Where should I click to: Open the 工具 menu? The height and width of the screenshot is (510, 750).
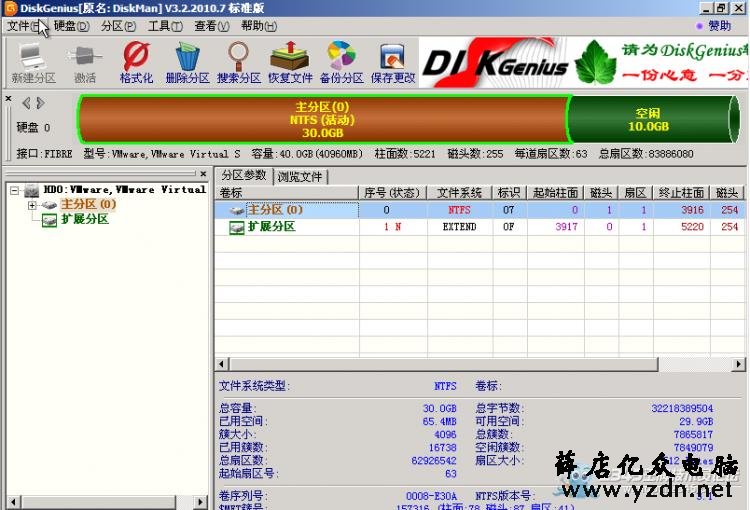165,26
